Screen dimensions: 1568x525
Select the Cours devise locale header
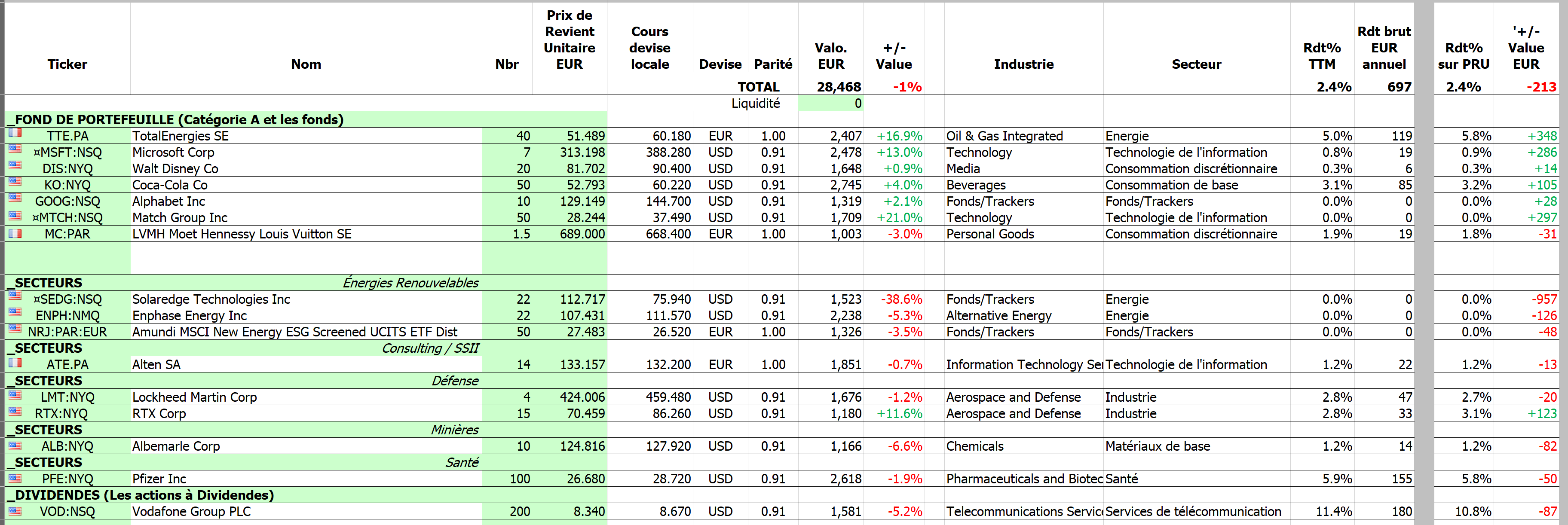(x=649, y=47)
